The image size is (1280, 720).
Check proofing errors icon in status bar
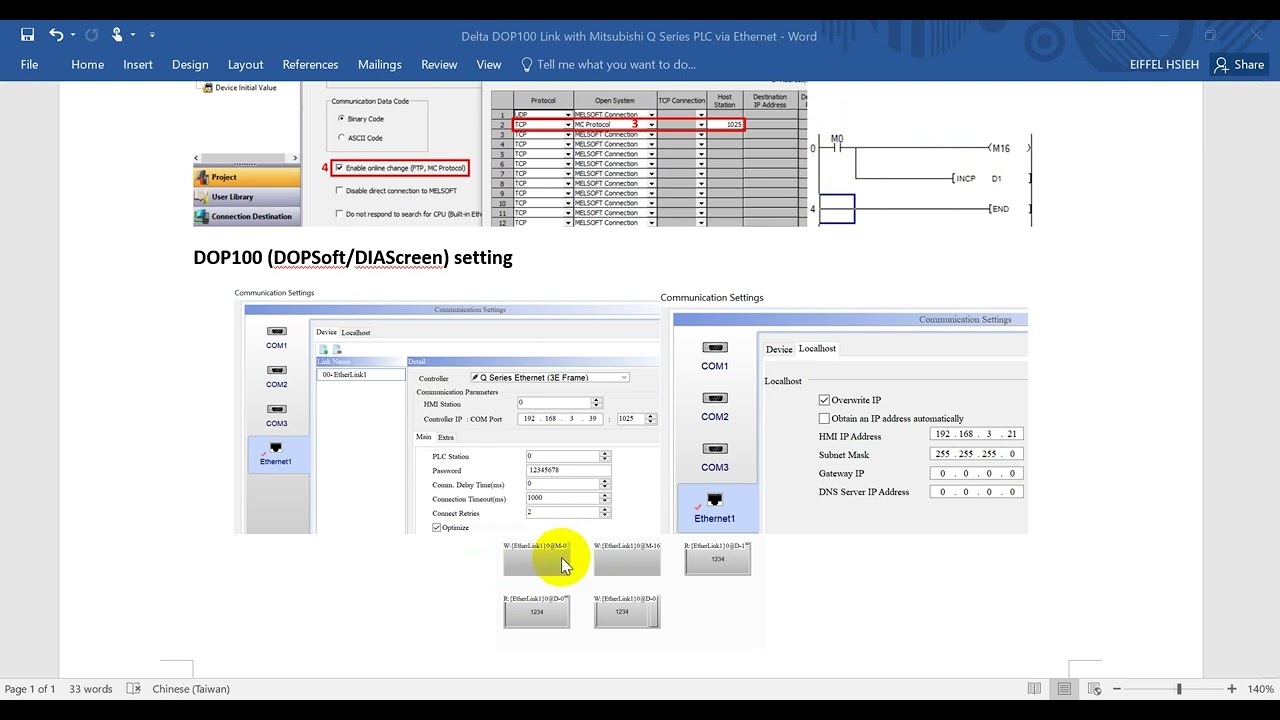point(133,689)
